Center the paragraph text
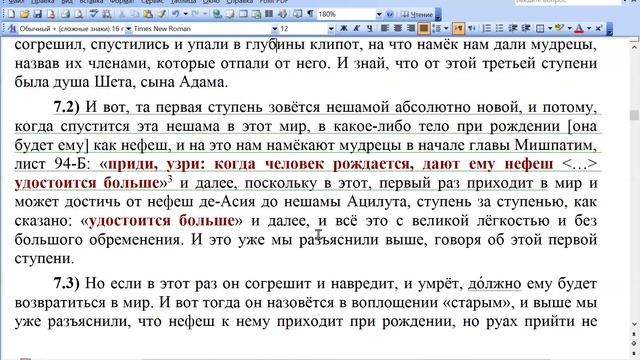Screen dimensions: 640x360 coord(398,28)
